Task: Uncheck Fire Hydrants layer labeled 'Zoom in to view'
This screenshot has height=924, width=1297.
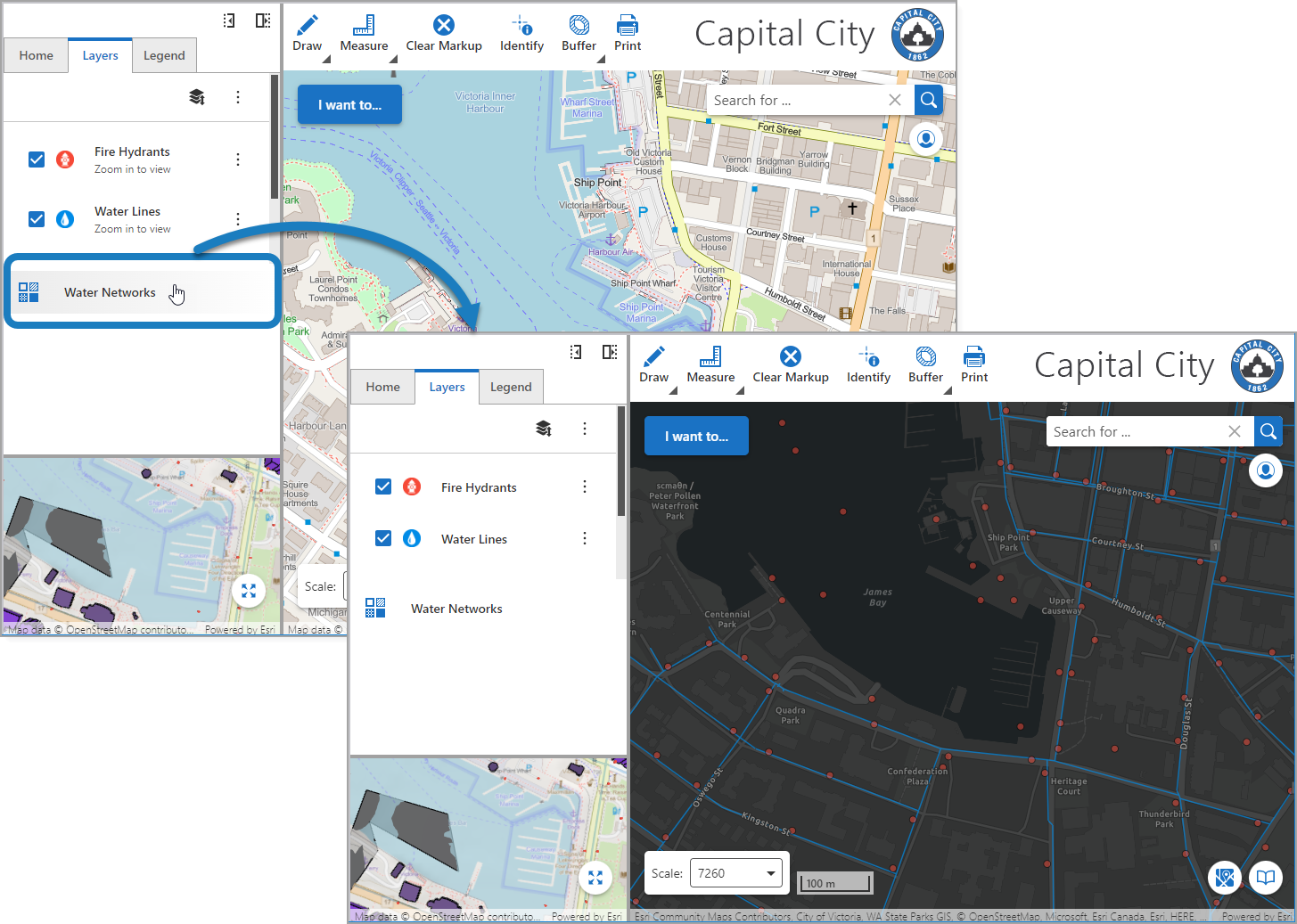Action: click(37, 159)
